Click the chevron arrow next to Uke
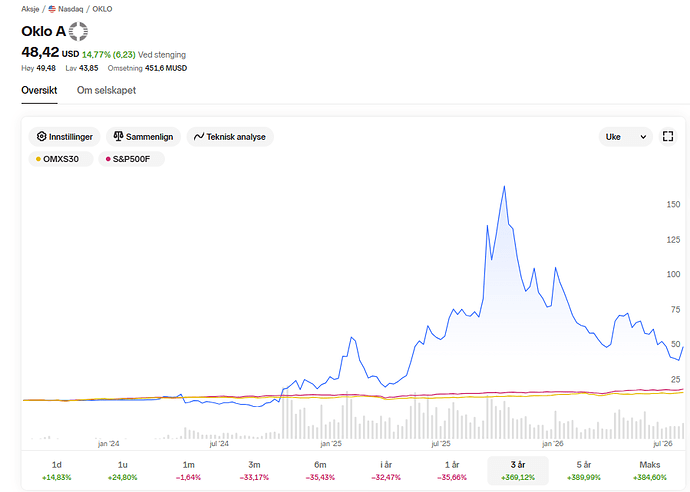 pyautogui.click(x=643, y=137)
